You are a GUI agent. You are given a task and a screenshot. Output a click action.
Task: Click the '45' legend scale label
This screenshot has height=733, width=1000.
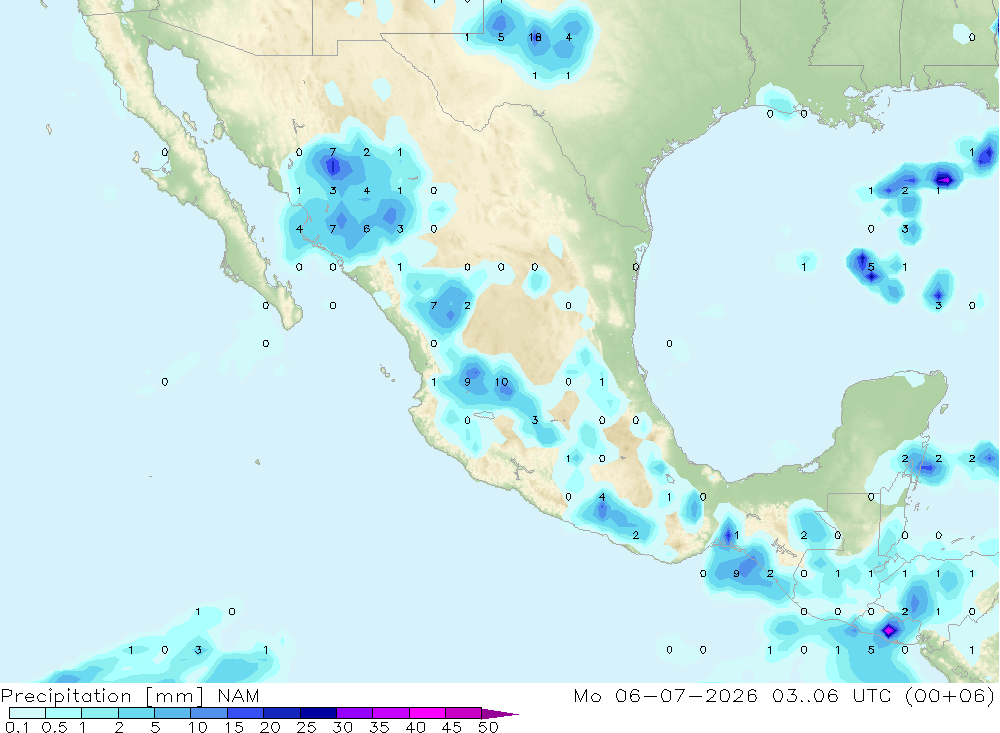click(452, 727)
